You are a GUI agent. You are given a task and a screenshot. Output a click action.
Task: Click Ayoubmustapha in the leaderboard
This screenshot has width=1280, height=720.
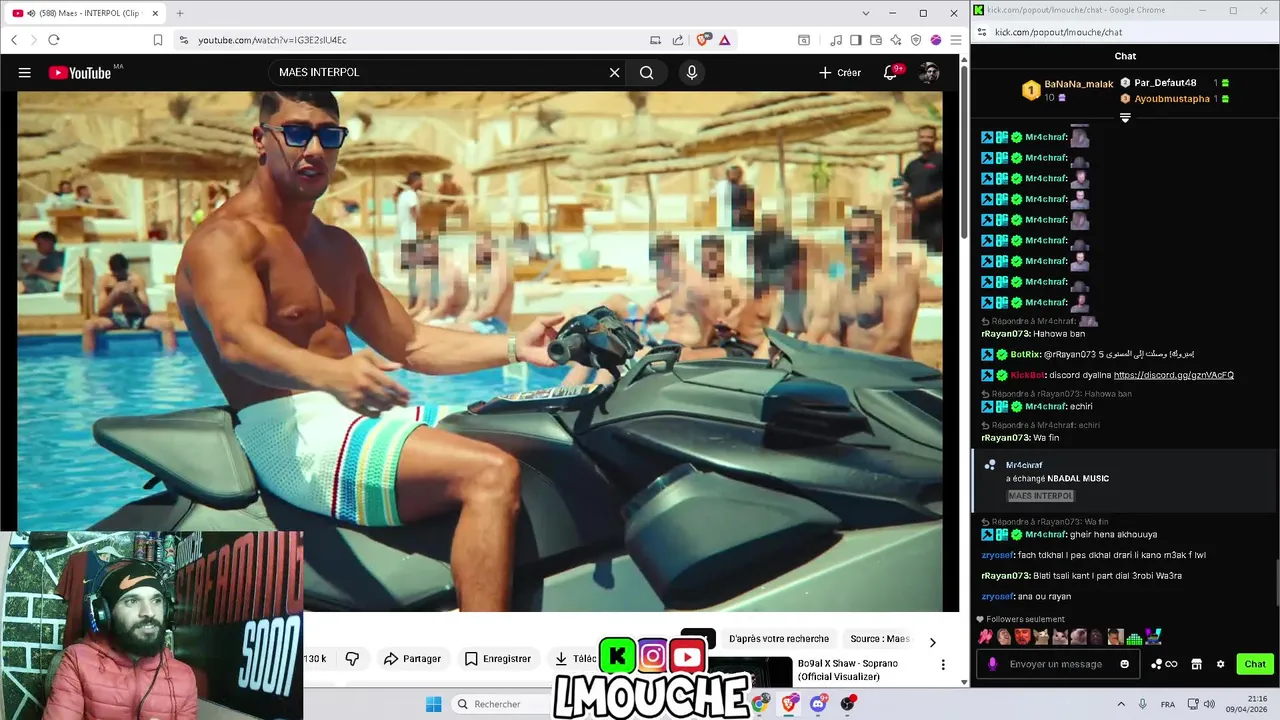point(1172,99)
